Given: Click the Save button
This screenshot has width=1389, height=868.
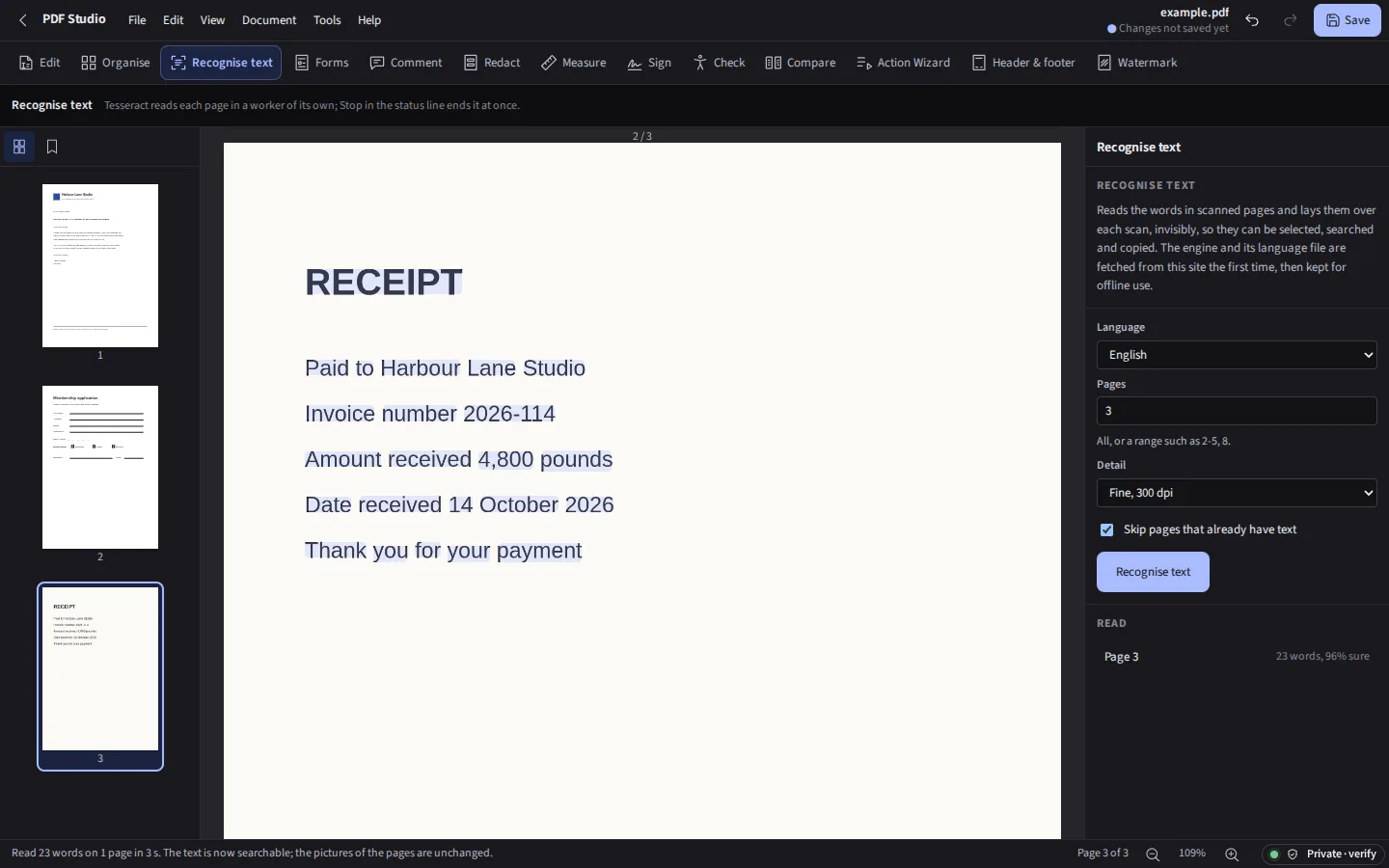Looking at the screenshot, I should point(1348,20).
